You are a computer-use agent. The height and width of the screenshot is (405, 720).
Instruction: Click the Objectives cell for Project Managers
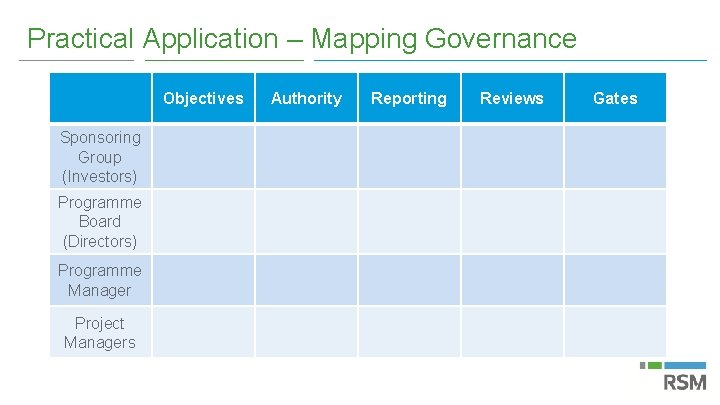pos(203,332)
